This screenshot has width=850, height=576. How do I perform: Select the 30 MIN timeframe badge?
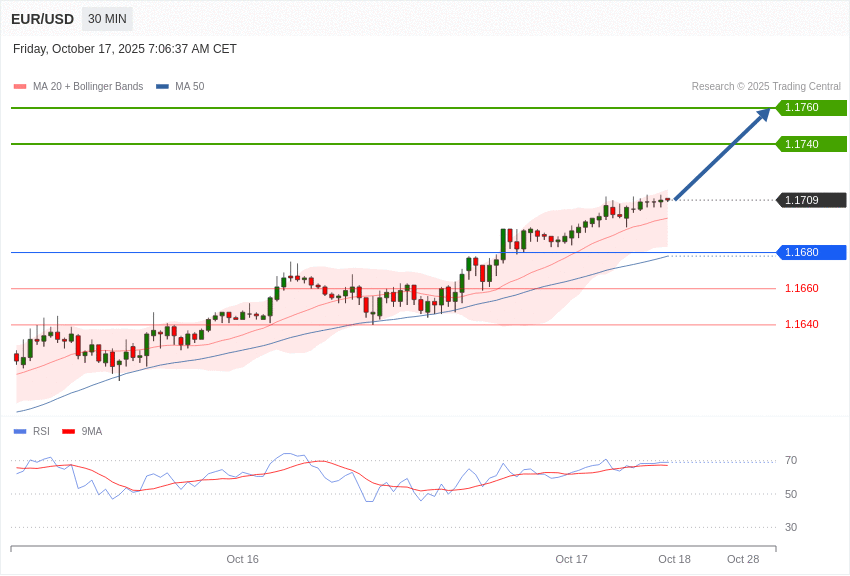(x=107, y=19)
